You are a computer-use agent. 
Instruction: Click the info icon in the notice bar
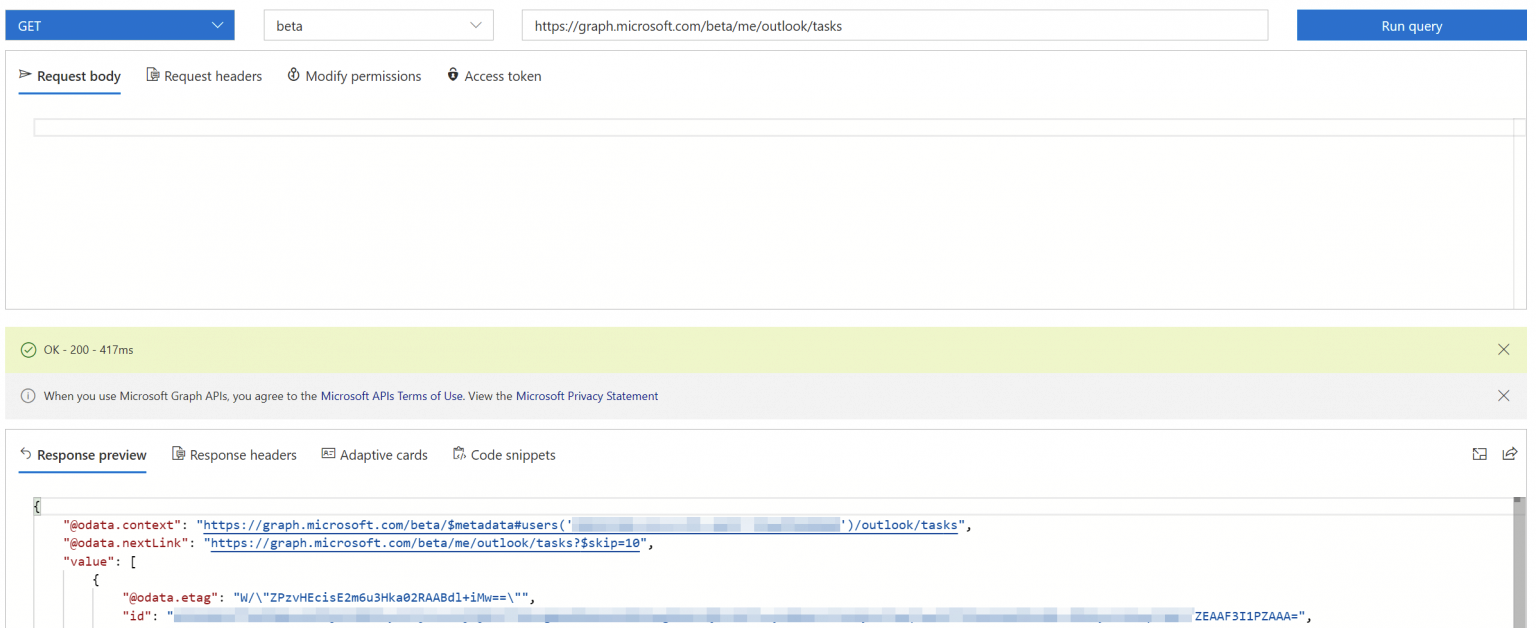coord(28,396)
